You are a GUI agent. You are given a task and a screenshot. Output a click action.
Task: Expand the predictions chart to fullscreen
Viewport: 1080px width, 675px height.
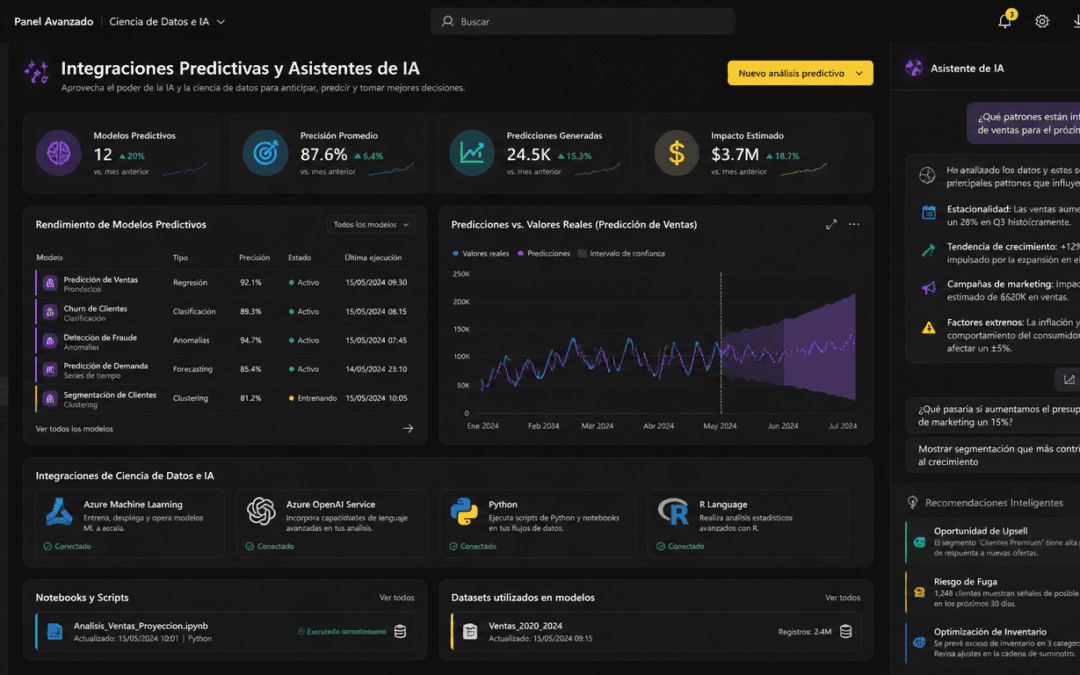coord(831,225)
